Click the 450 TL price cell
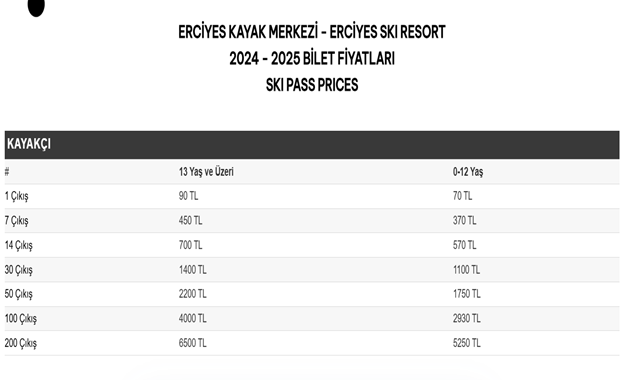 (x=191, y=220)
